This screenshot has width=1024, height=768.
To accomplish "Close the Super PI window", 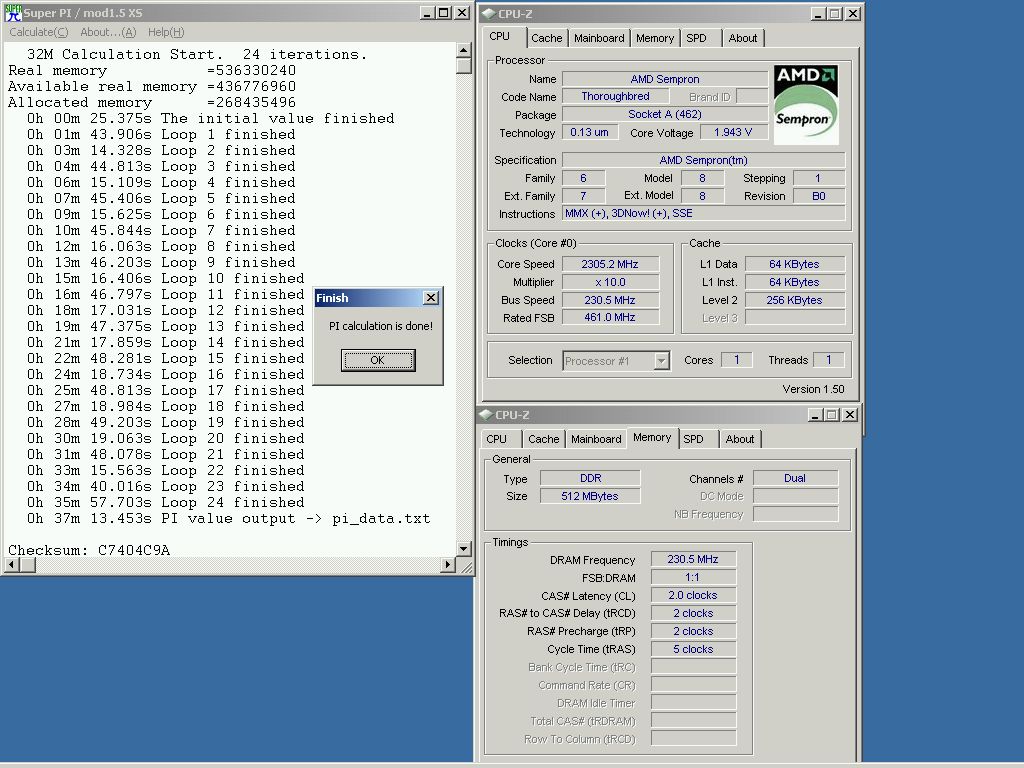I will pos(462,13).
